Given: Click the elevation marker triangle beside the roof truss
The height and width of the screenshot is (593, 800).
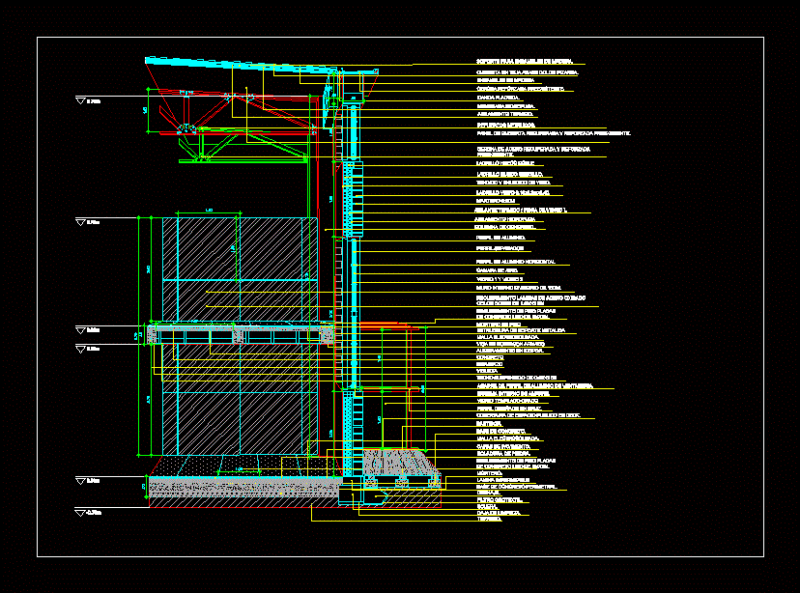Looking at the screenshot, I should coord(81,101).
